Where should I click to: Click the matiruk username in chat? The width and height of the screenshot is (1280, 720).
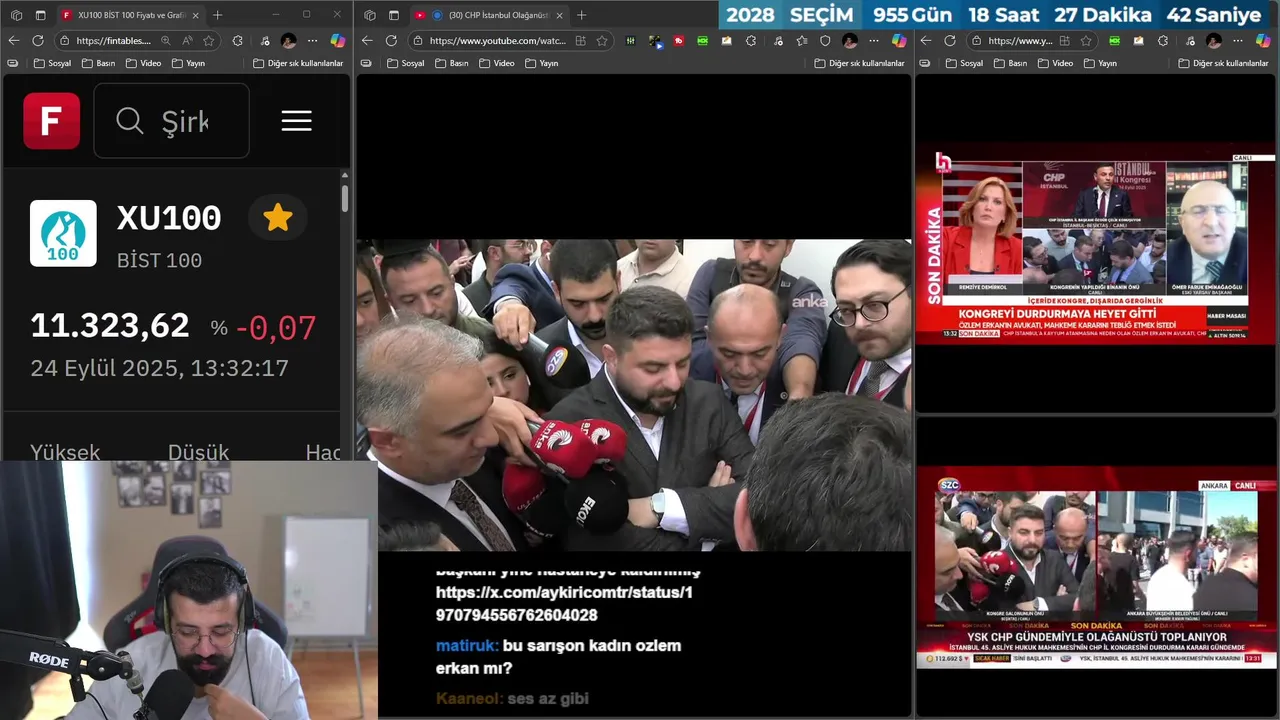[x=466, y=646]
